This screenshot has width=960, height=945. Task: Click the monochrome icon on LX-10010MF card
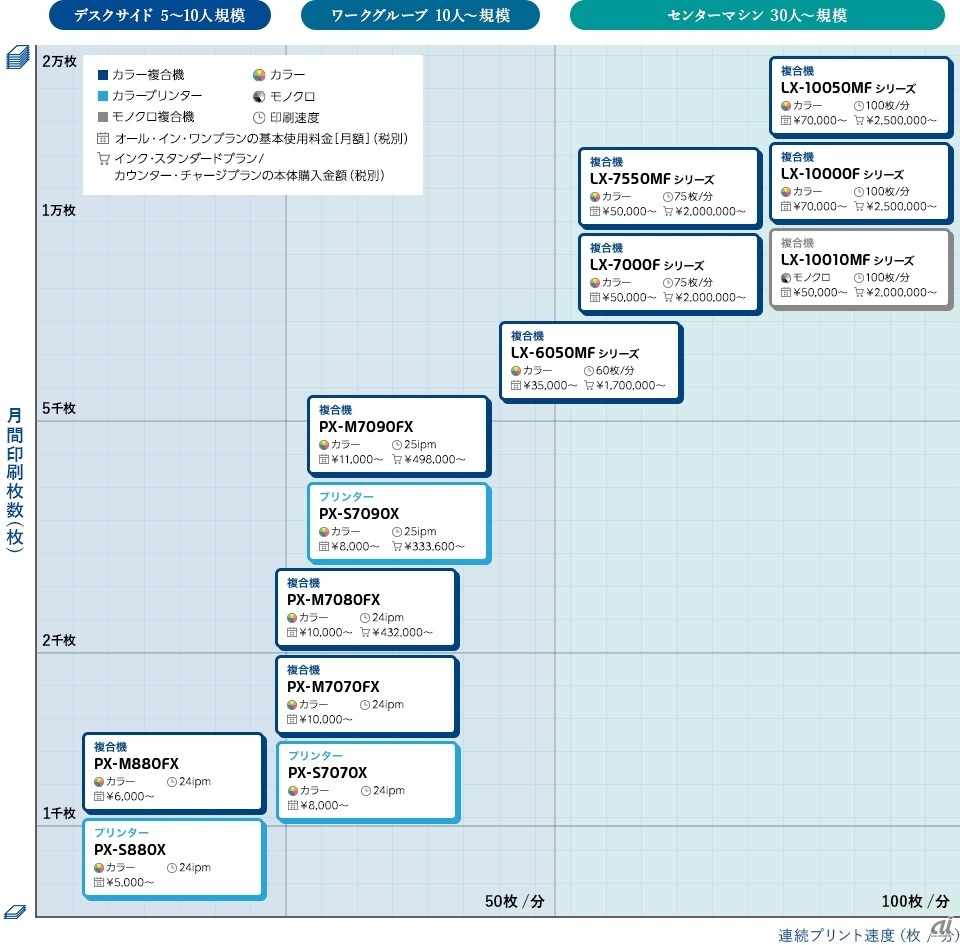(786, 278)
